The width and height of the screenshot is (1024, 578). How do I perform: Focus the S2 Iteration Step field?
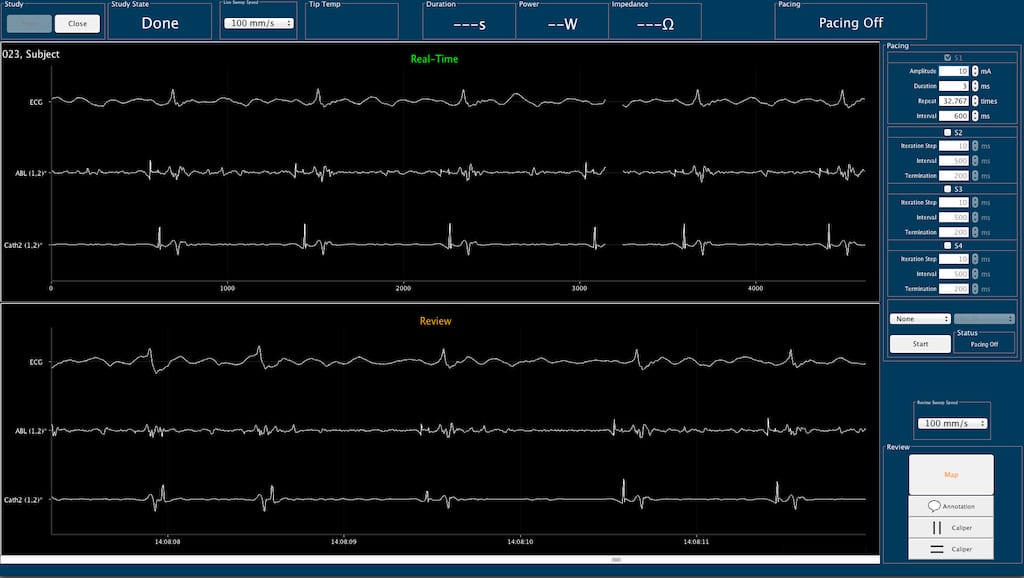click(954, 146)
